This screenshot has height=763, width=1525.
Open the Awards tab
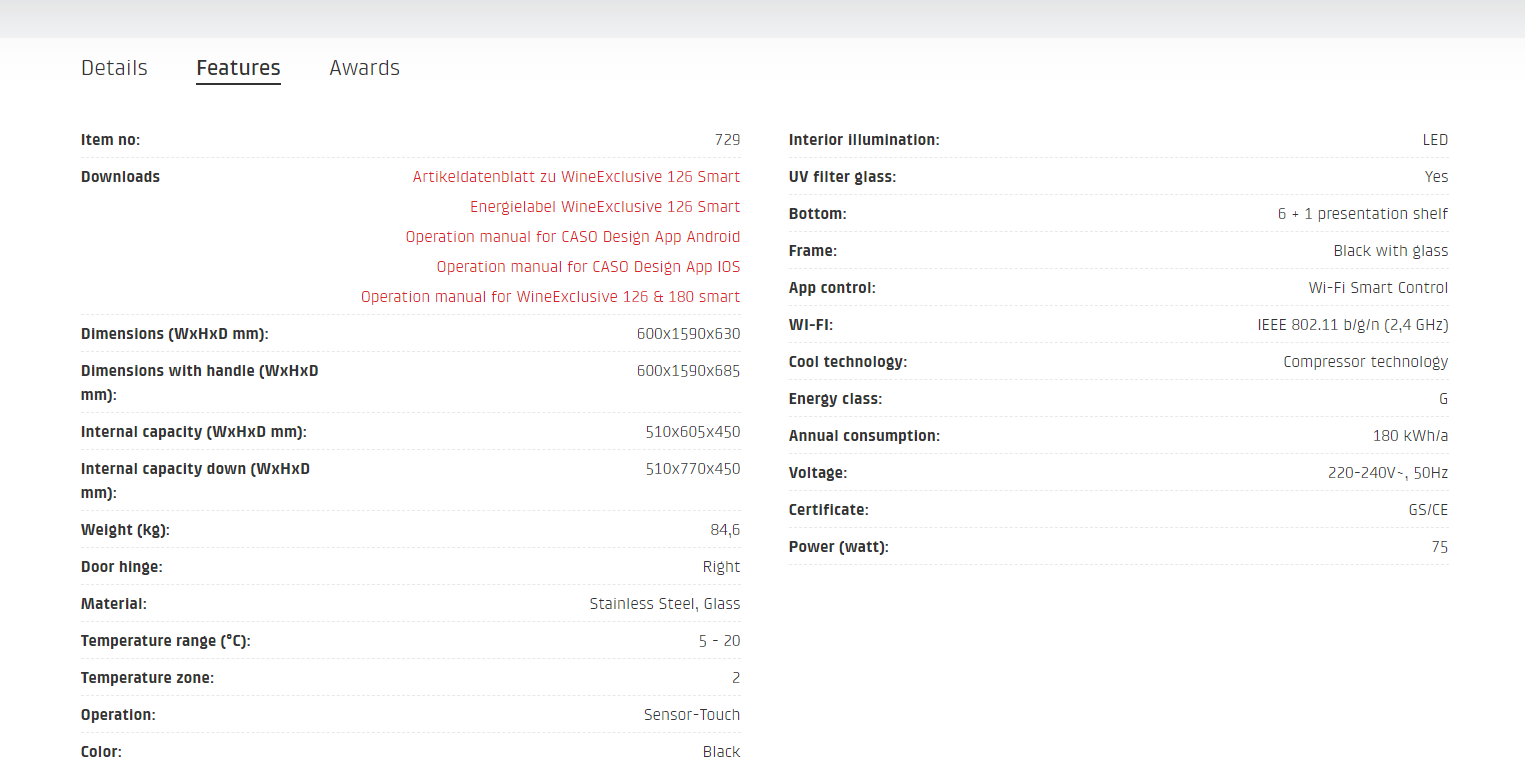point(364,68)
